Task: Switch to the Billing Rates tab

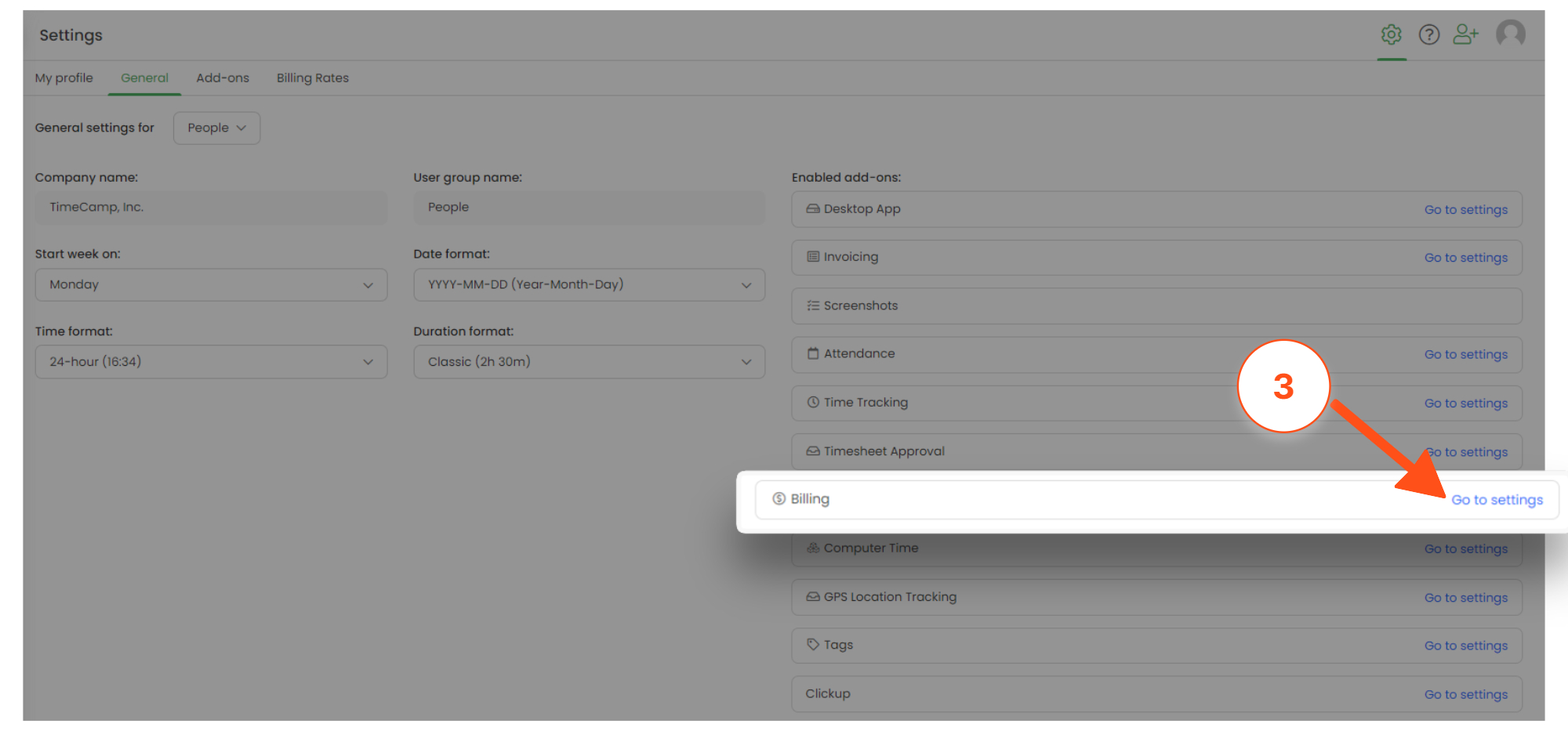Action: coord(312,78)
